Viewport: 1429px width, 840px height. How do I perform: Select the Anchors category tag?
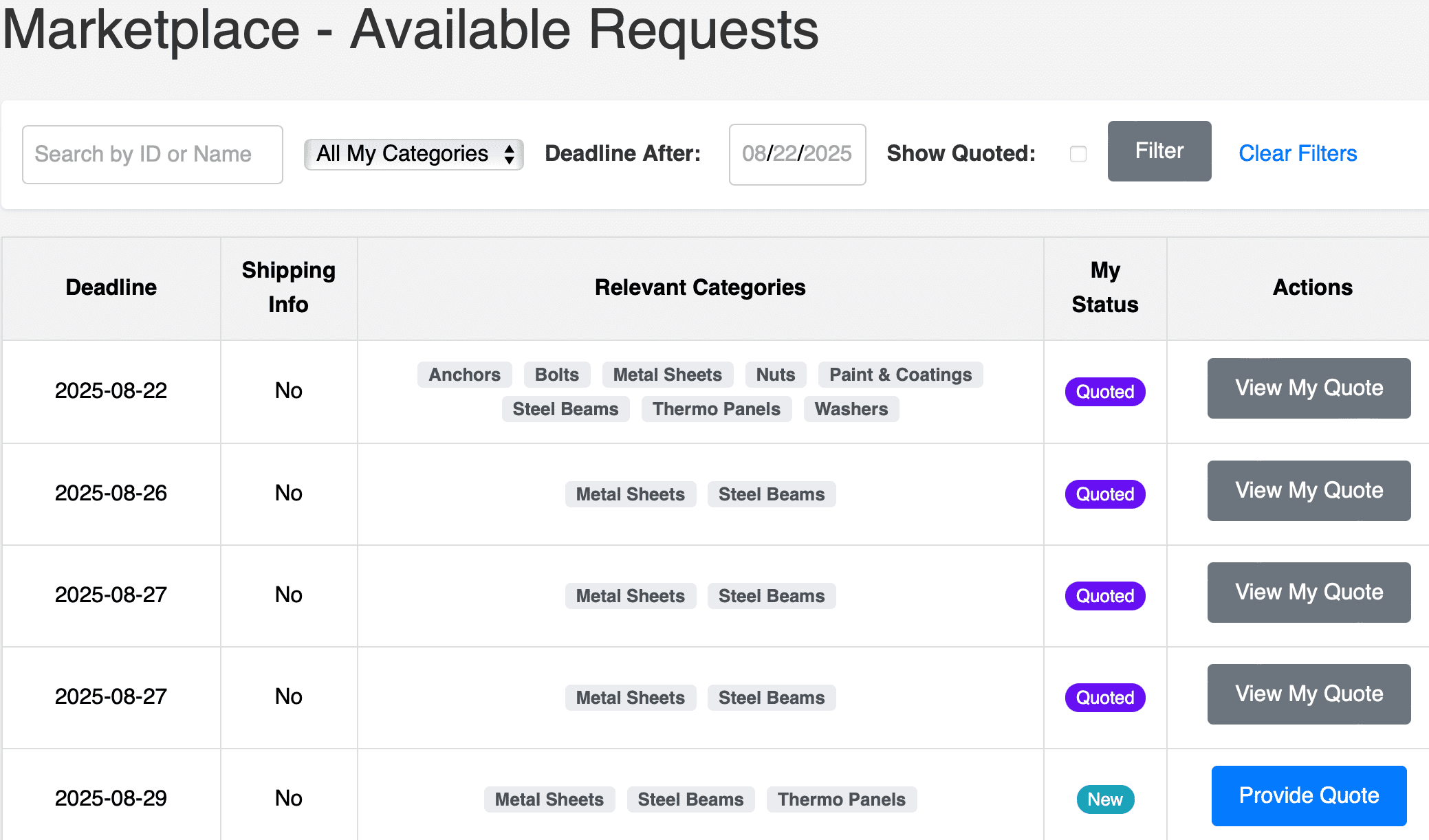(x=464, y=375)
